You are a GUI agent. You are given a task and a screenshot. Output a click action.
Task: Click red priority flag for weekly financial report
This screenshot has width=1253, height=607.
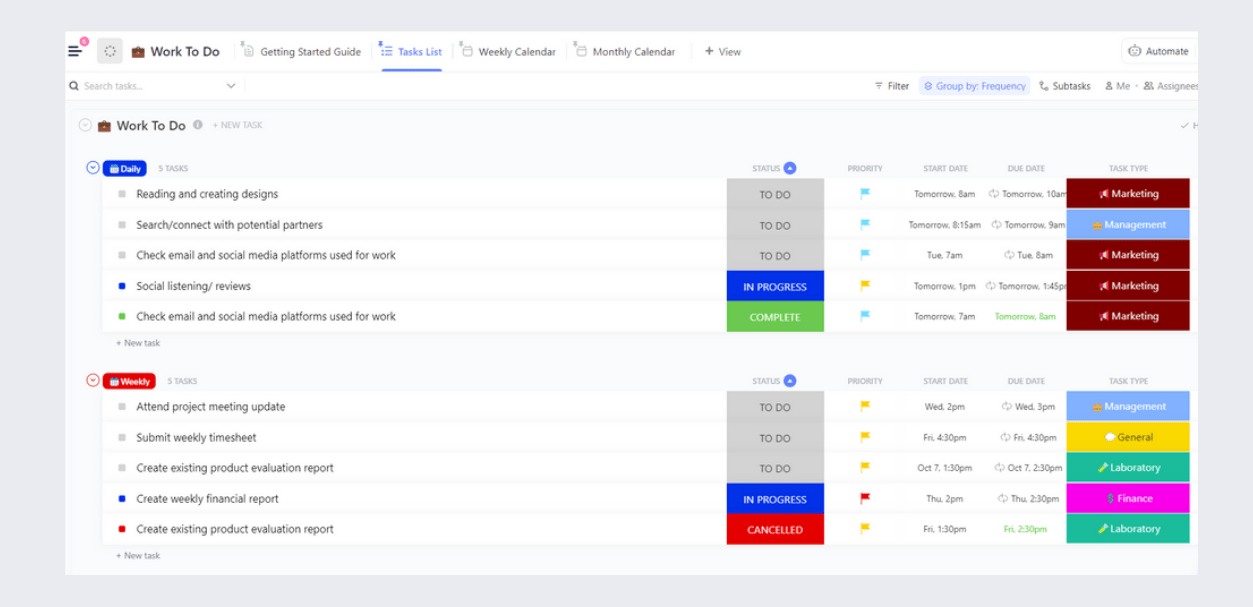[x=865, y=498]
